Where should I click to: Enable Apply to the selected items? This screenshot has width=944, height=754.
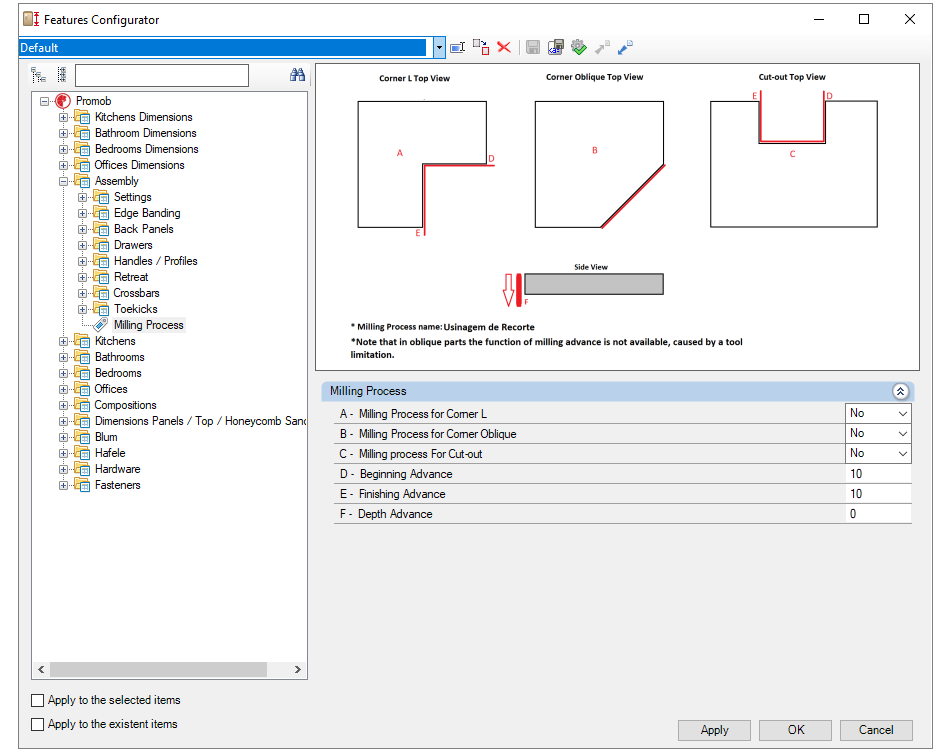(x=37, y=700)
